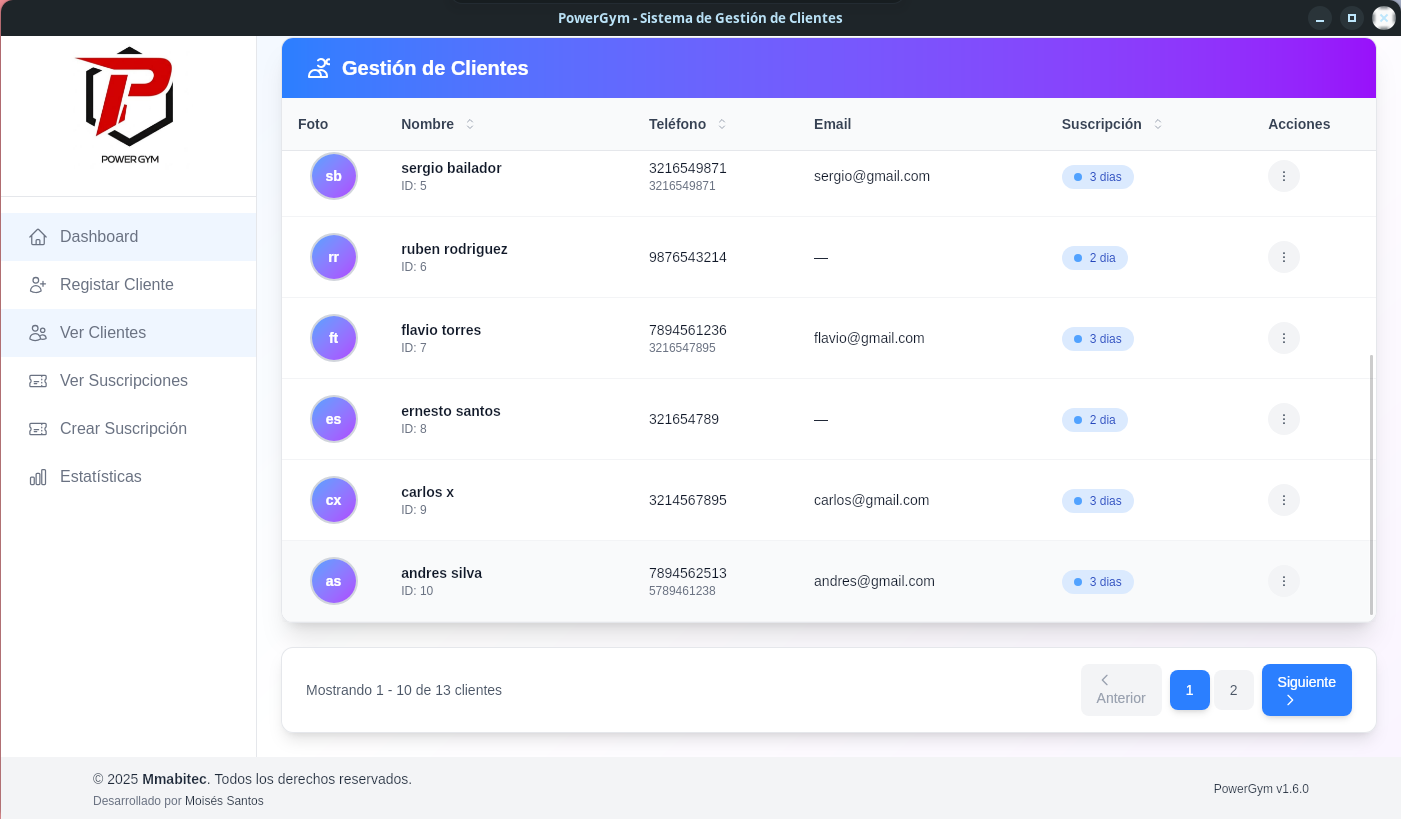Screen dimensions: 1401x819
Task: Click the '3 dias' badge for sergio bailador
Action: (1098, 177)
